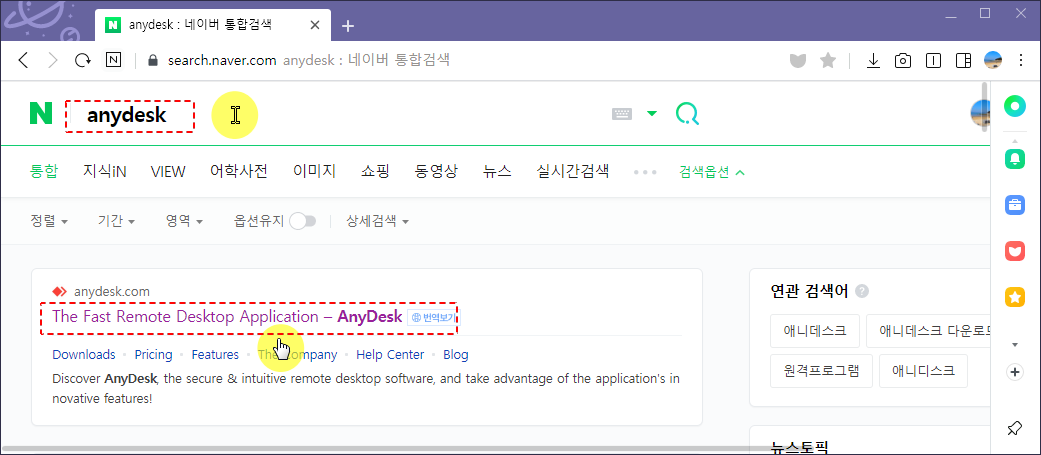
Task: Expand the 영역 dropdown
Action: 185,221
